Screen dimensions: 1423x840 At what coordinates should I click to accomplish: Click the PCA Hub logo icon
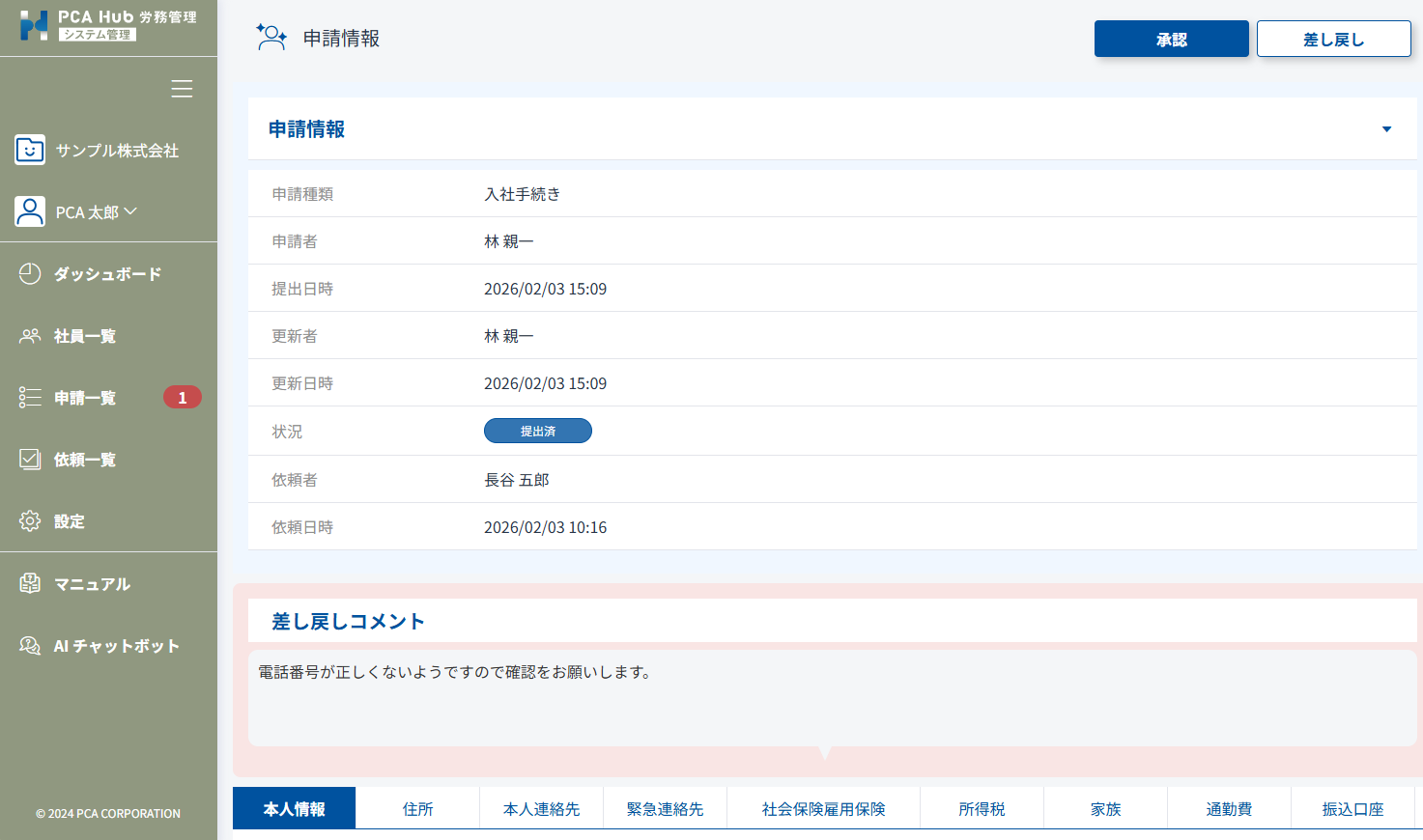pyautogui.click(x=34, y=26)
